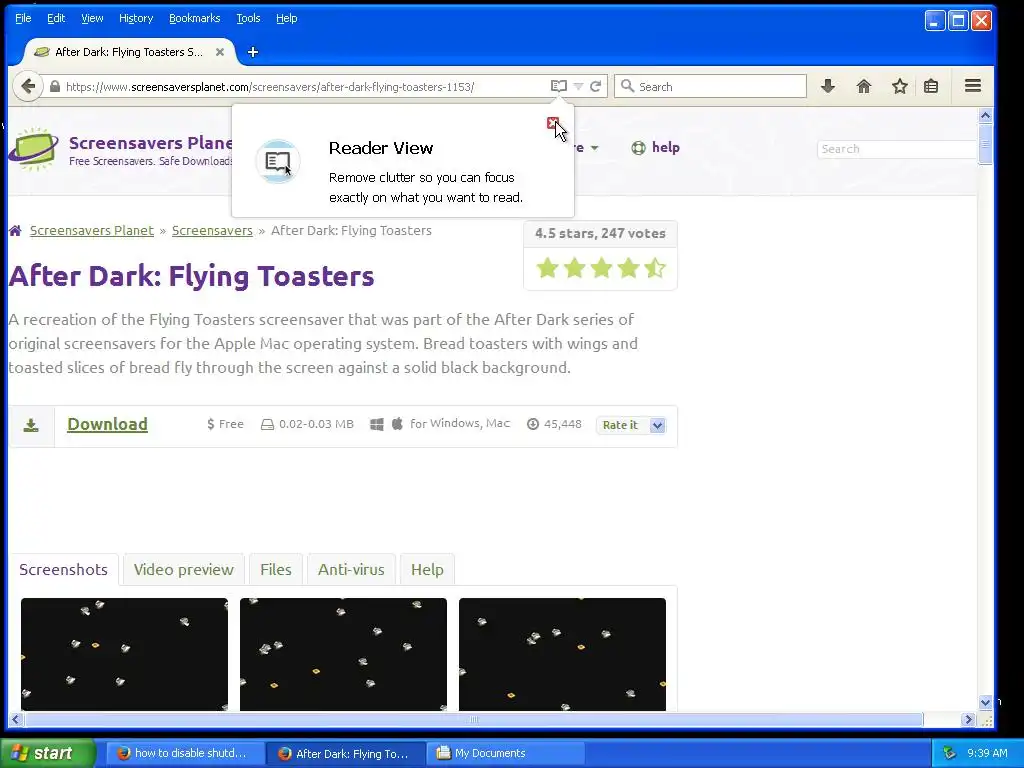Screen dimensions: 1024x768
Task: Select the Screenshots tab
Action: click(x=63, y=569)
